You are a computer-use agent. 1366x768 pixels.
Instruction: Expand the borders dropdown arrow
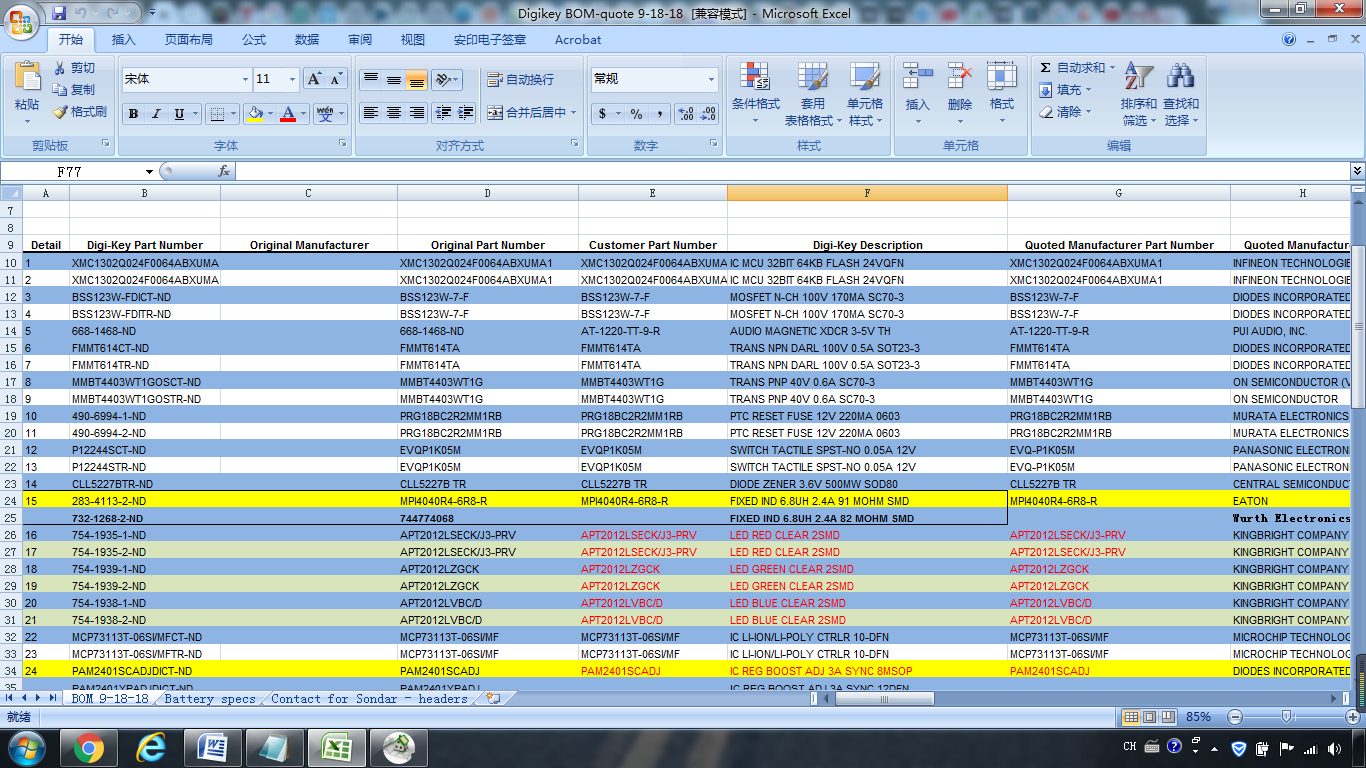[x=234, y=114]
